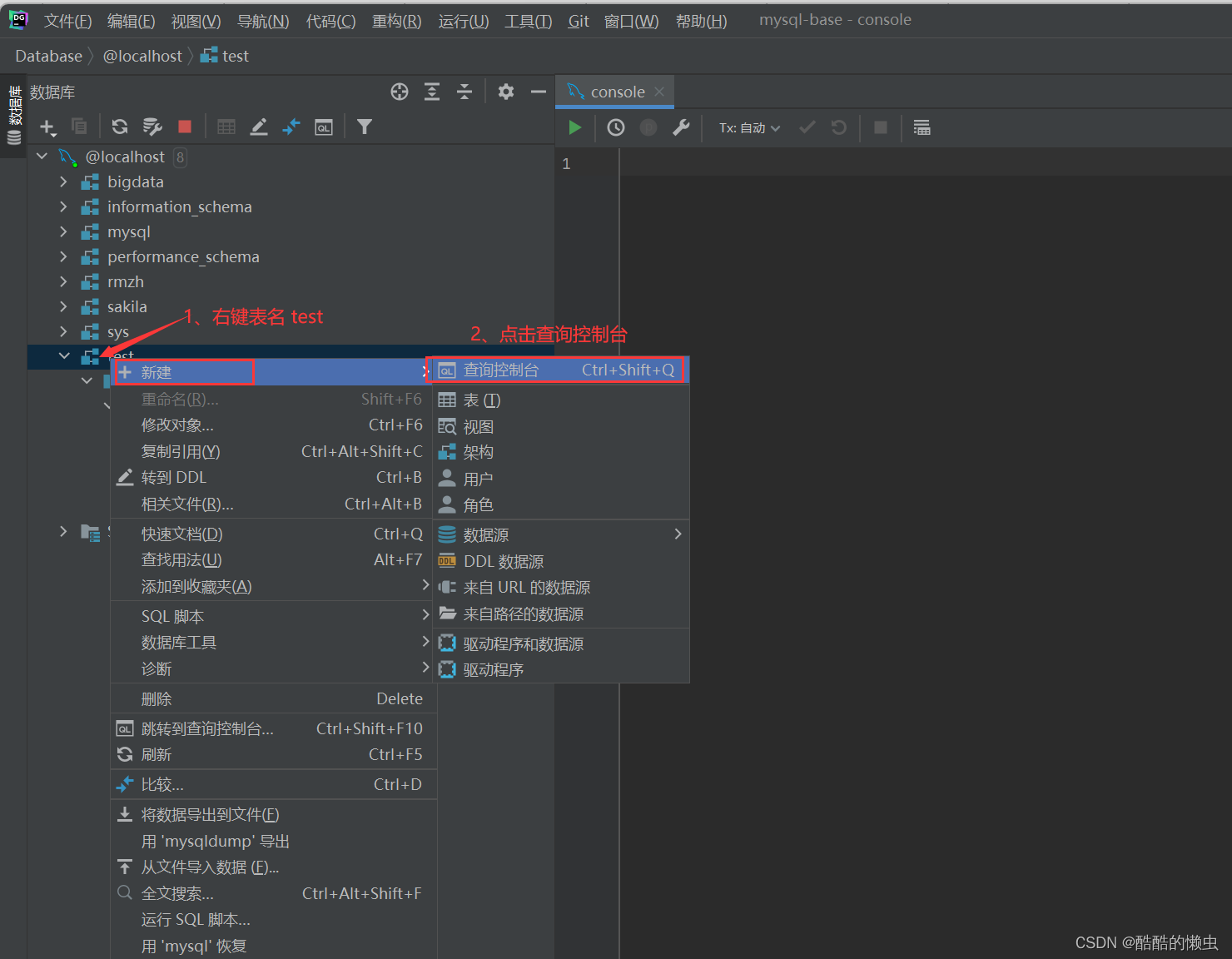Choose 全文搜索... from context menu

tap(274, 894)
